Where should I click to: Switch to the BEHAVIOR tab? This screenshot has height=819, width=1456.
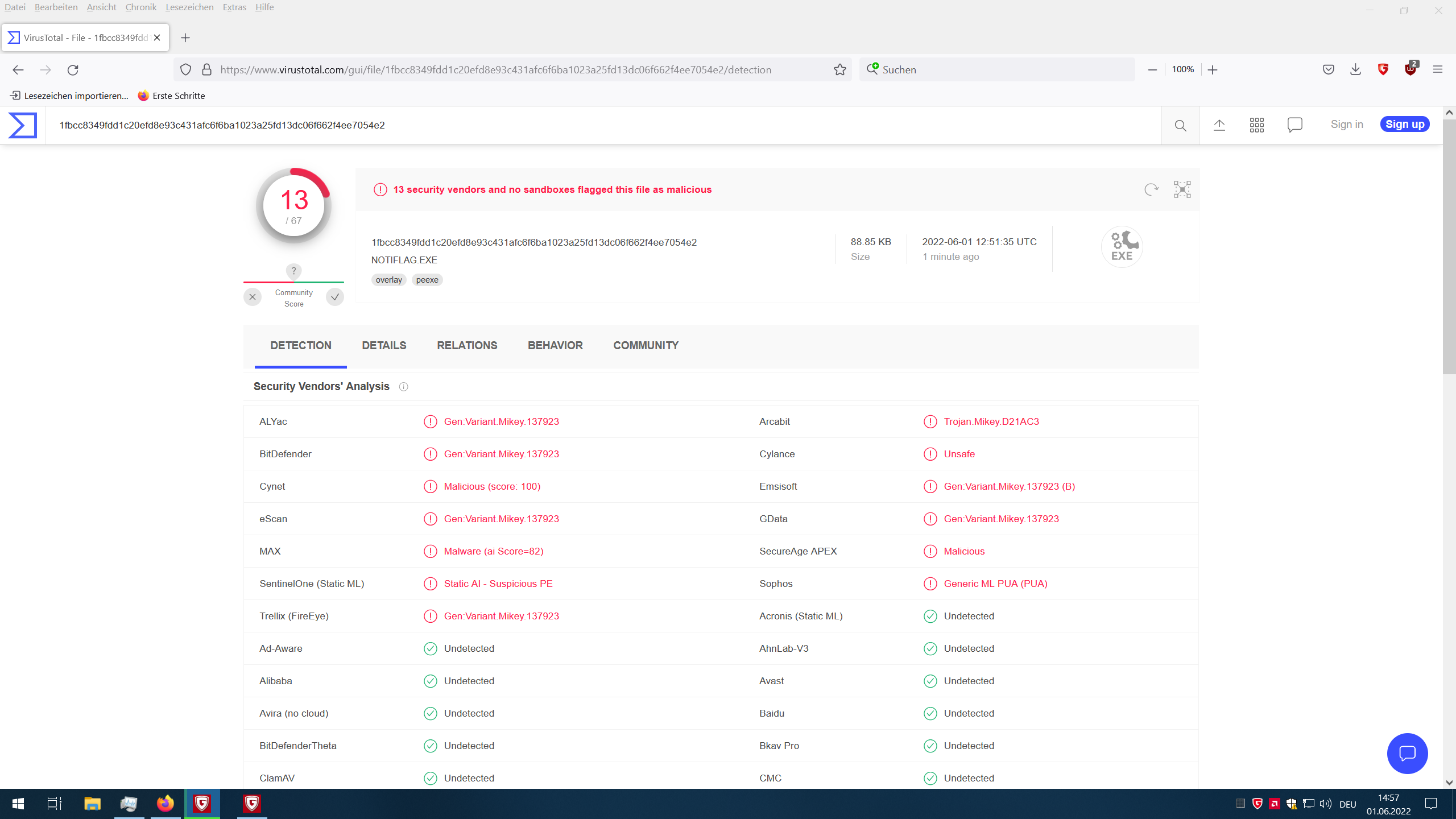click(x=555, y=345)
